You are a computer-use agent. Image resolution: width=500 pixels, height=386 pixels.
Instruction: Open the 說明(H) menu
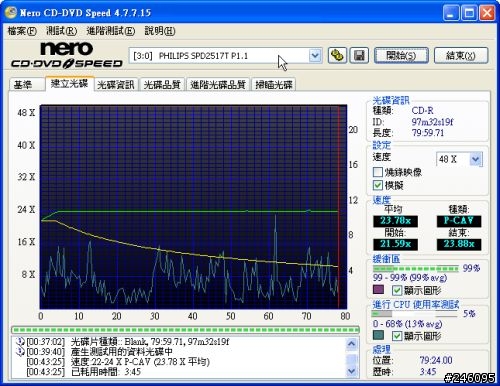pos(160,31)
